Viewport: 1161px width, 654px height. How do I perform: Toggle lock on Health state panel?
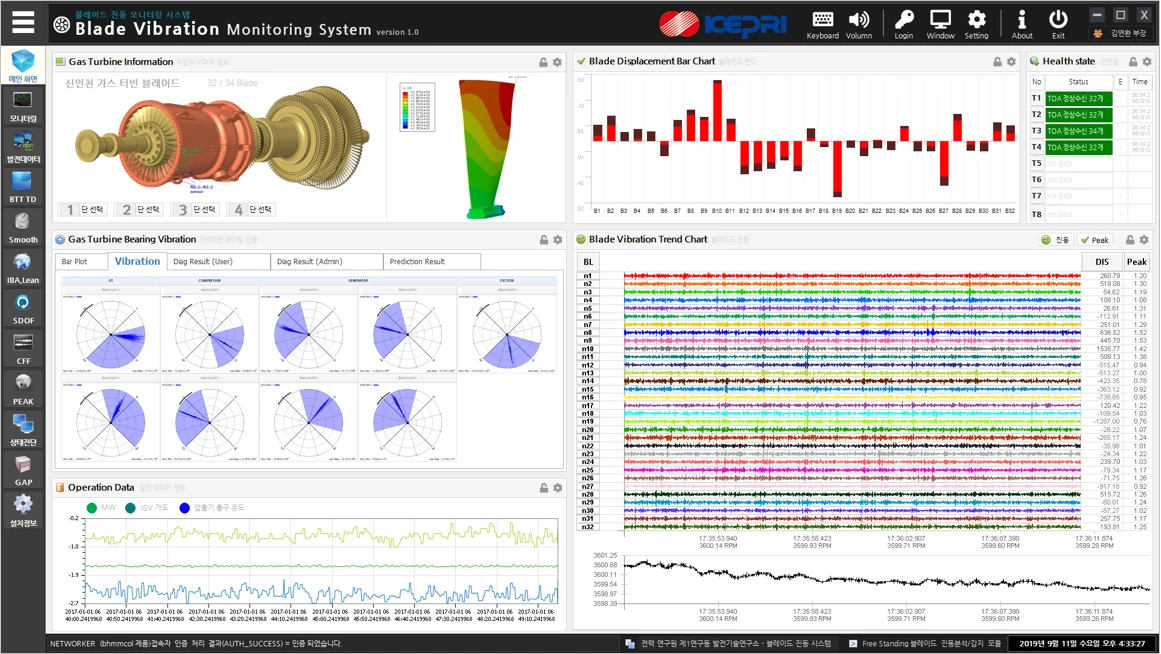1133,61
